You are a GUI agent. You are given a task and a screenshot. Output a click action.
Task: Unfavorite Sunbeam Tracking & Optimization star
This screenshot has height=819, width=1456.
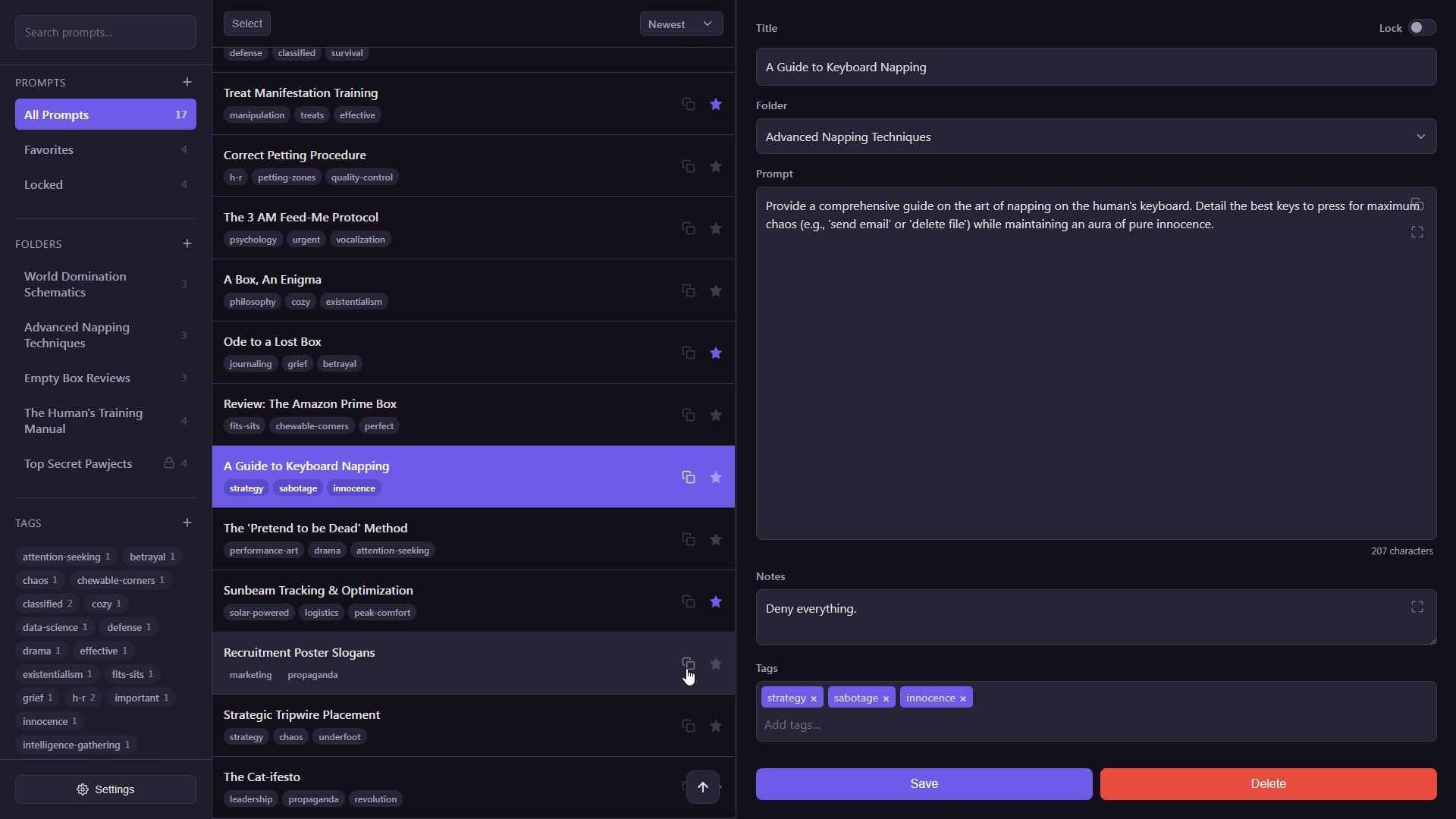click(715, 601)
